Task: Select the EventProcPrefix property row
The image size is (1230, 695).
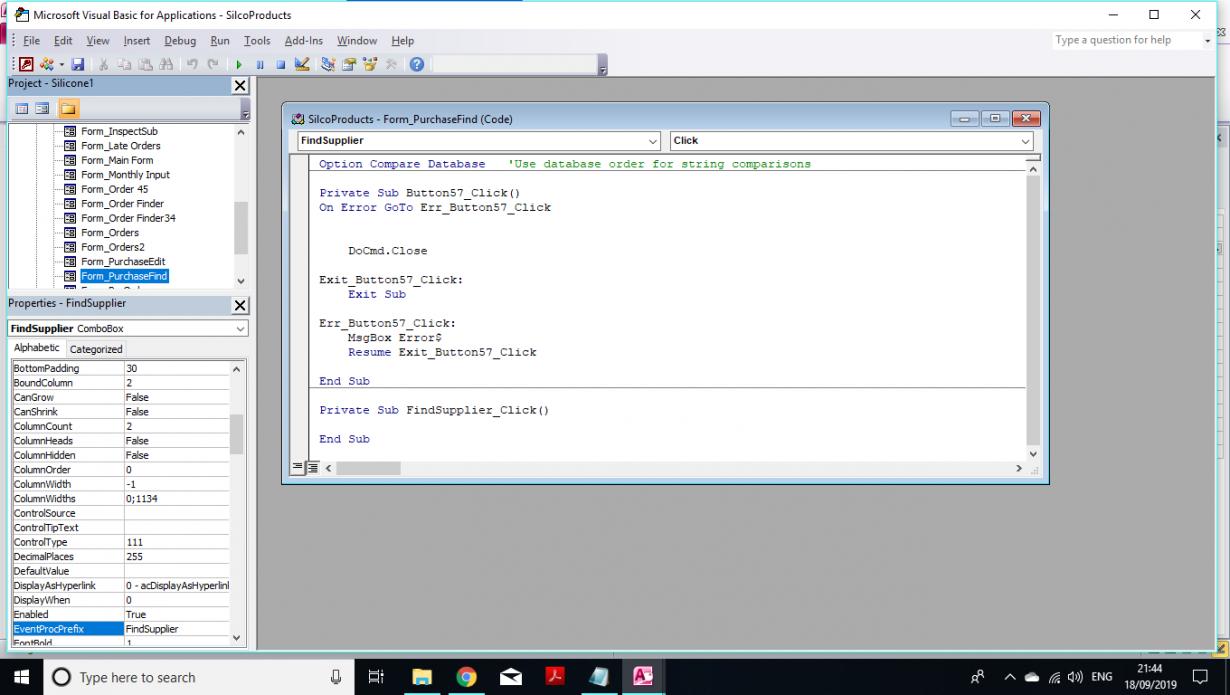Action: coord(120,629)
